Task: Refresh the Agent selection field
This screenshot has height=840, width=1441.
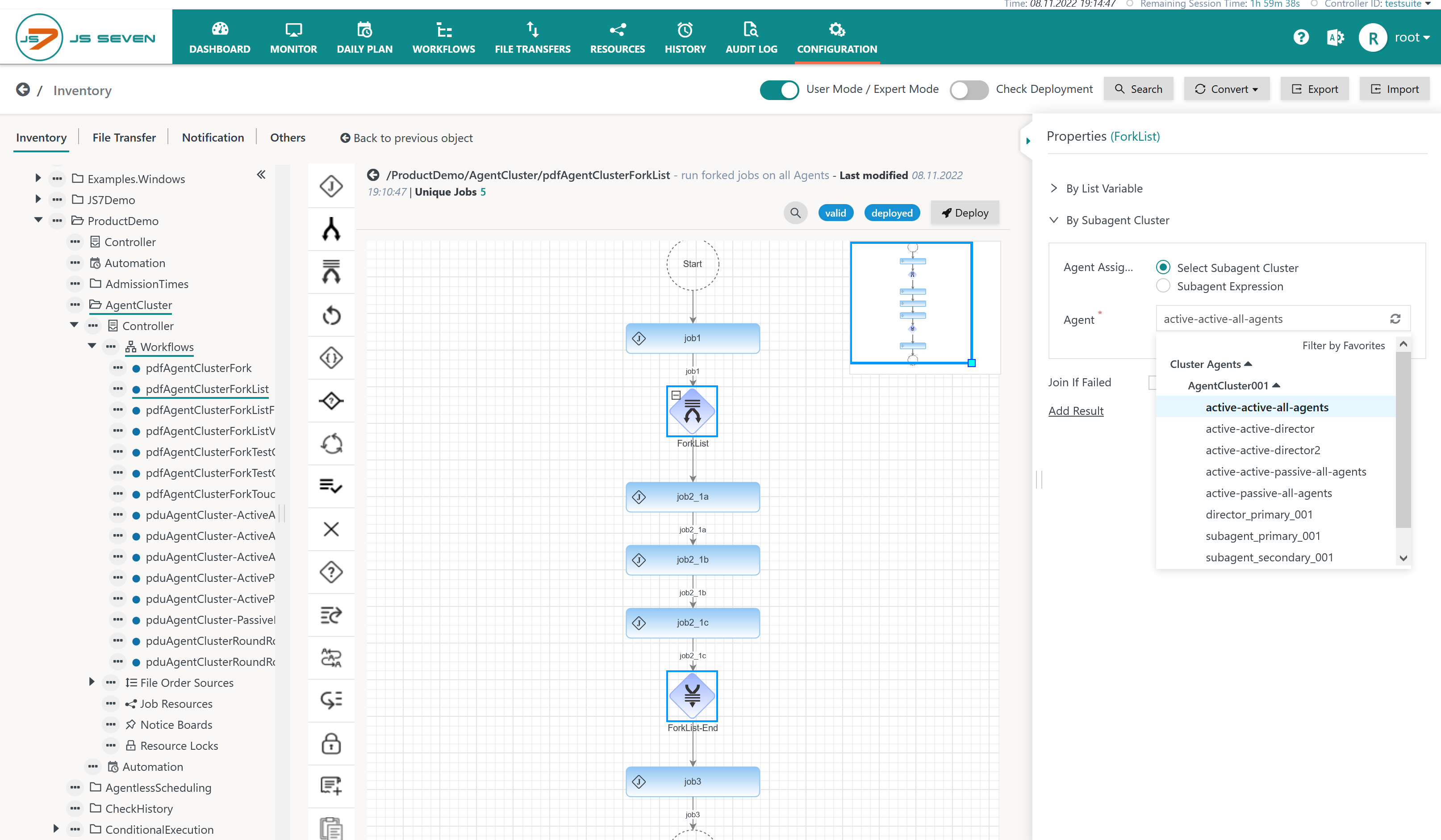Action: [1395, 318]
